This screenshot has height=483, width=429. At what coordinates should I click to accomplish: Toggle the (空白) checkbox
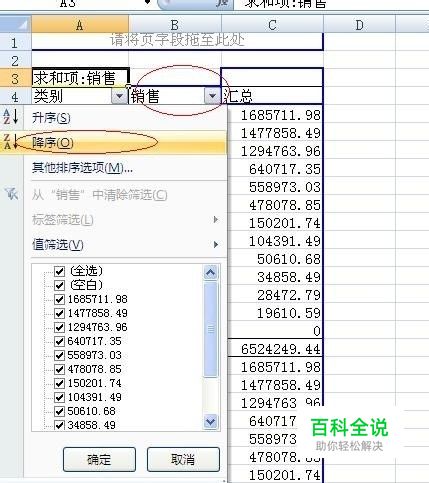click(59, 285)
